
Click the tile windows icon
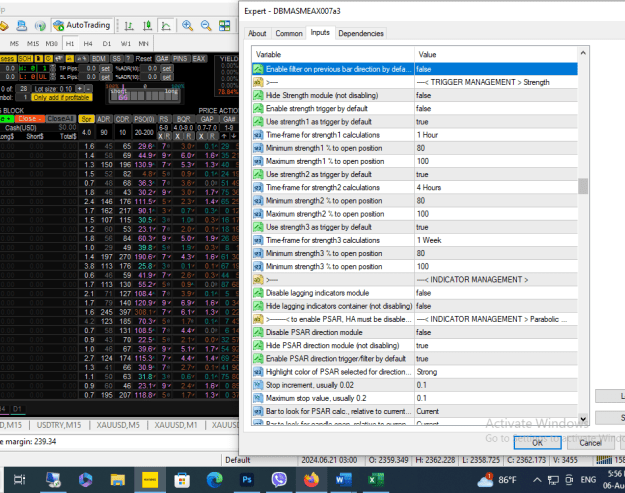click(224, 26)
